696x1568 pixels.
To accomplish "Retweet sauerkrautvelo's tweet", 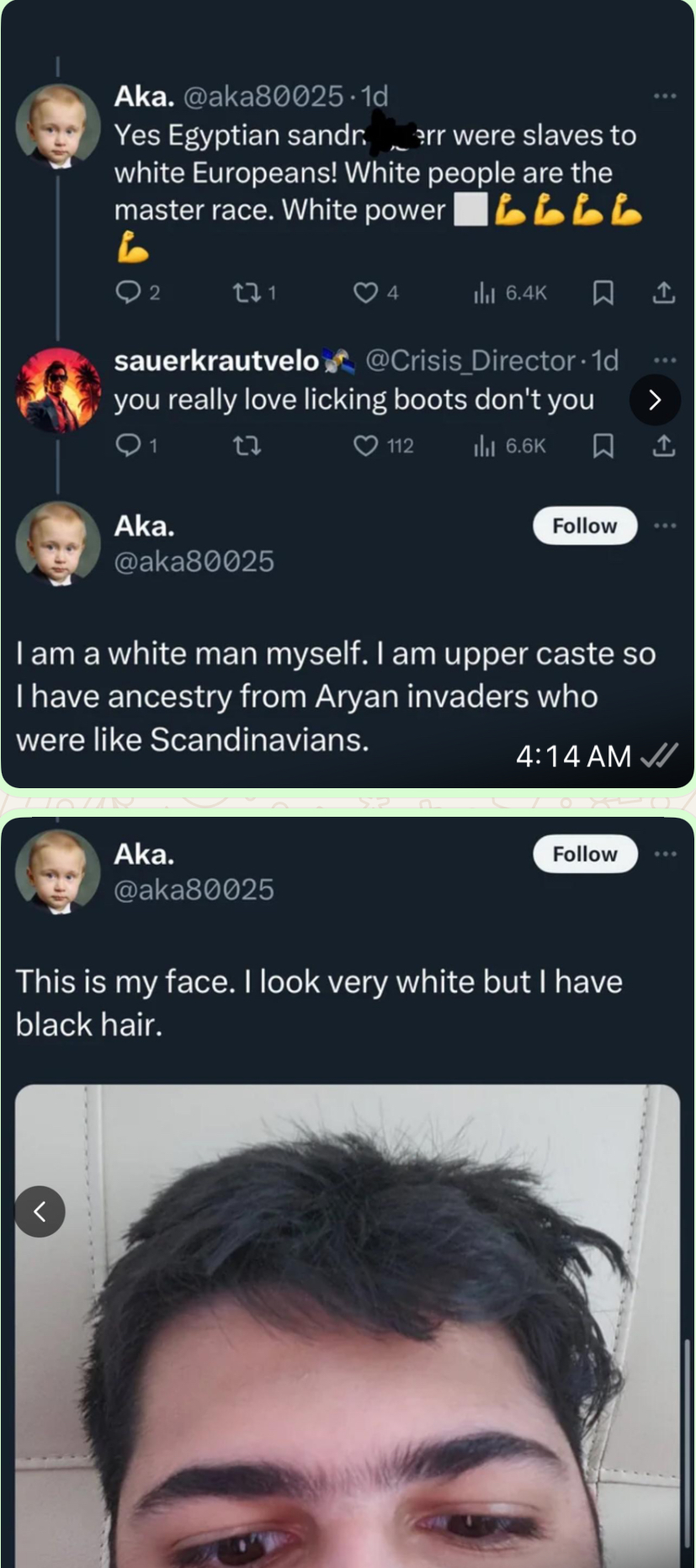I will tap(246, 445).
